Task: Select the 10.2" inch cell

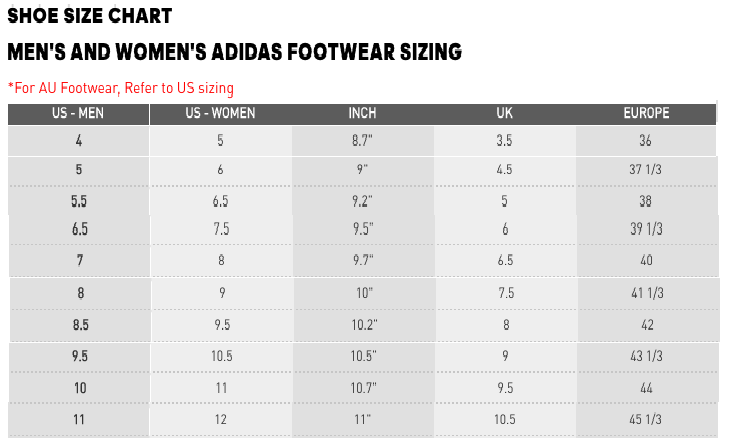Action: (362, 325)
